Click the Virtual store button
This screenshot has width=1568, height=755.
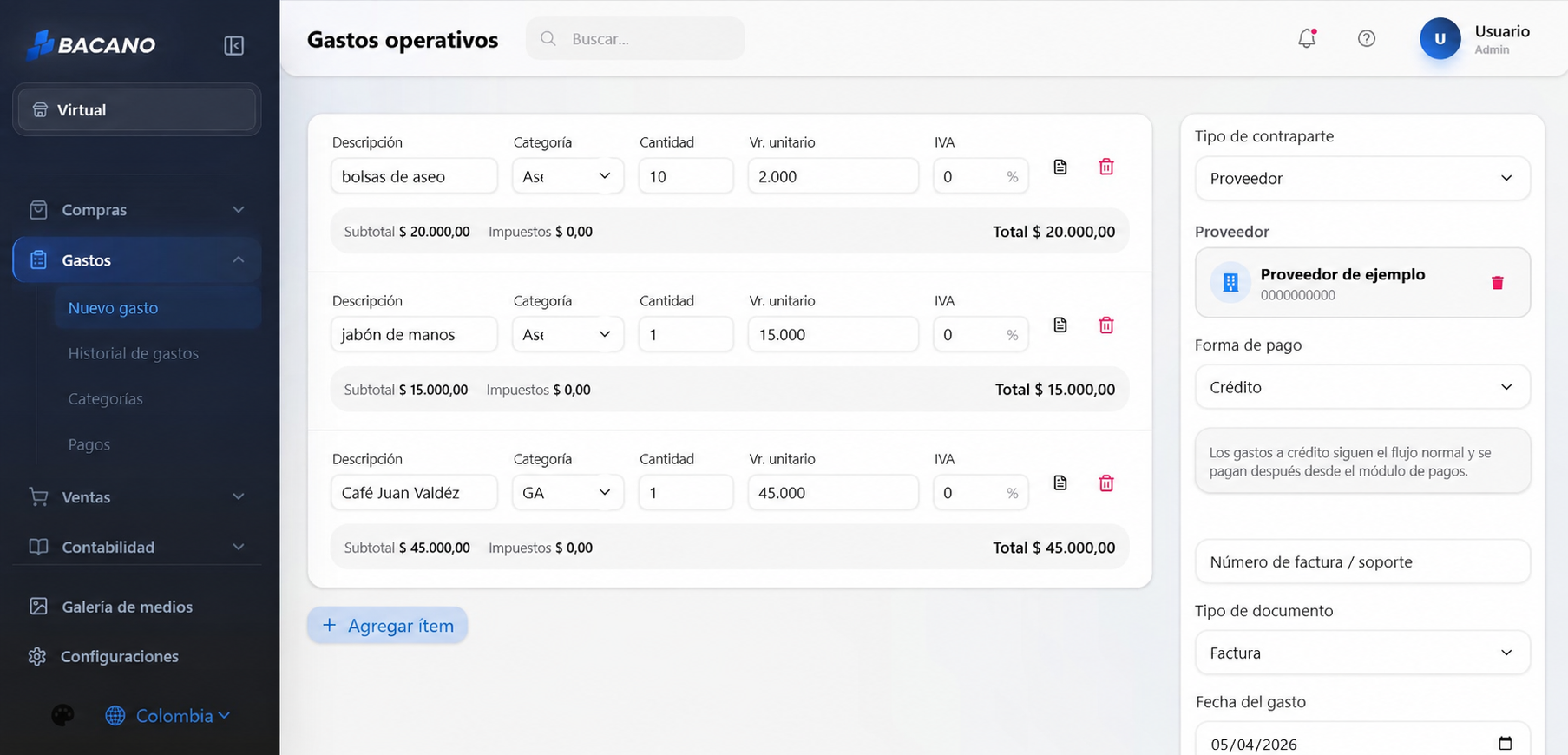click(x=137, y=110)
